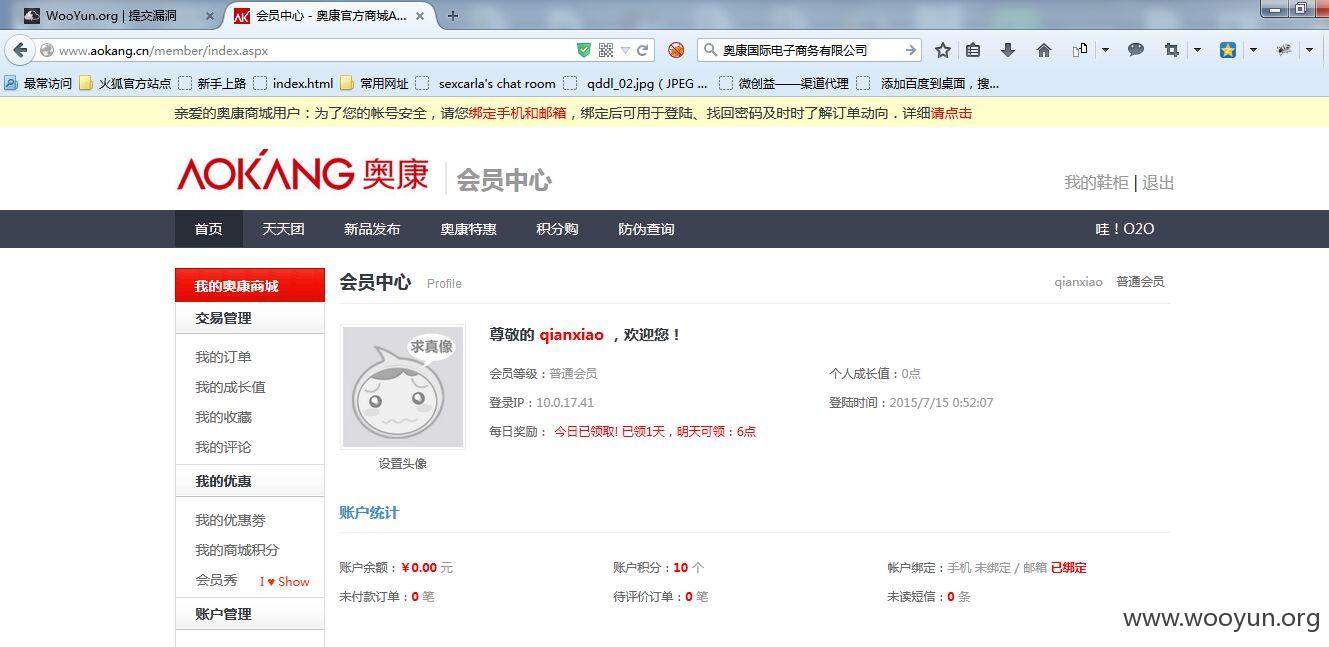The image size is (1329, 647).
Task: Click 退出 to log out
Action: (1158, 182)
